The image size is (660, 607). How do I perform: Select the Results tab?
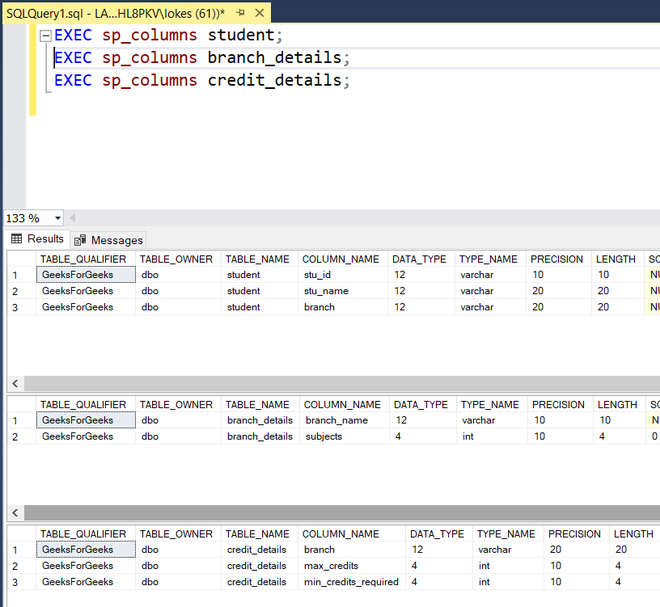(37, 239)
